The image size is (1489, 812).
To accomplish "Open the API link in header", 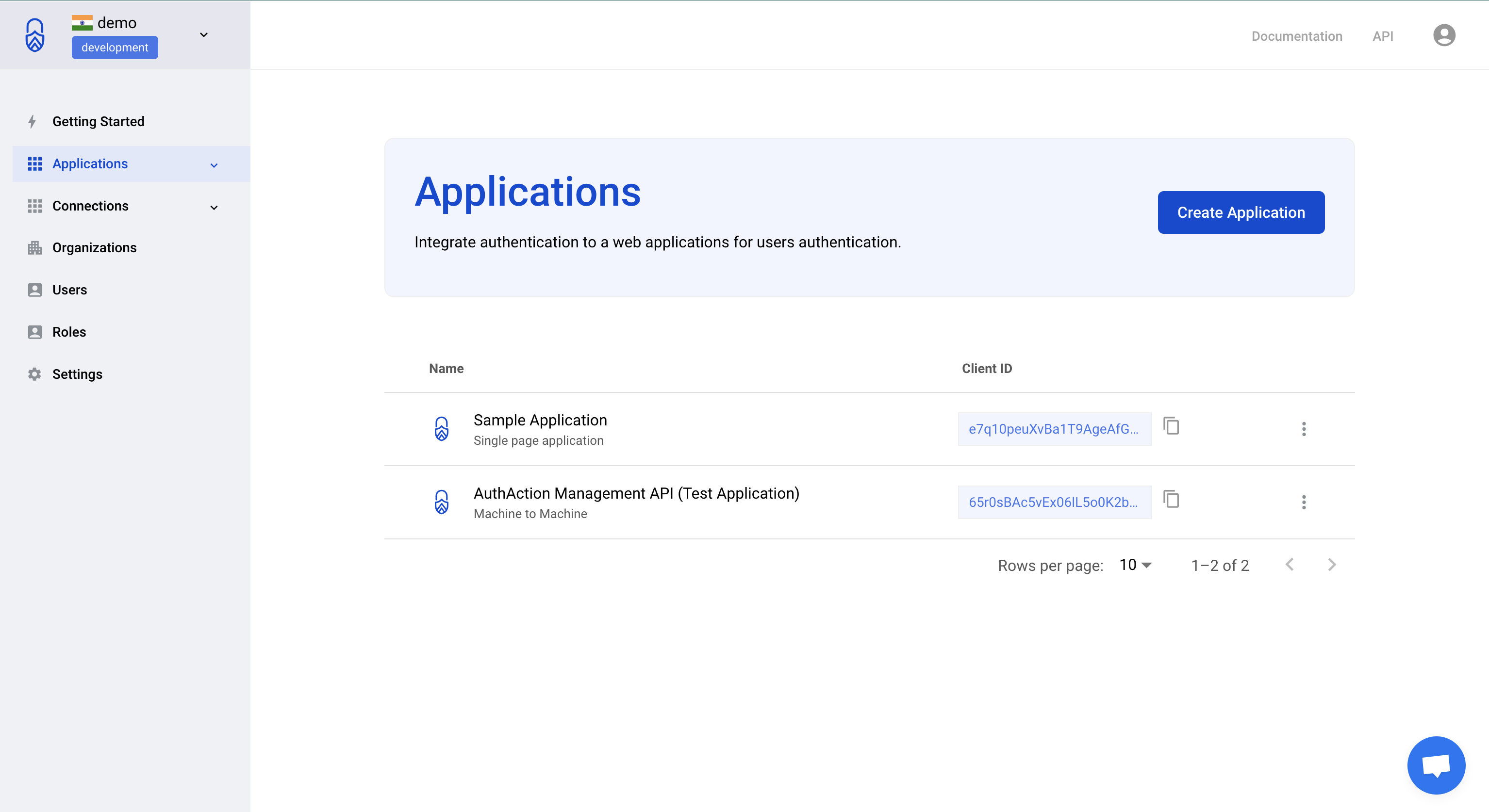I will [x=1383, y=36].
